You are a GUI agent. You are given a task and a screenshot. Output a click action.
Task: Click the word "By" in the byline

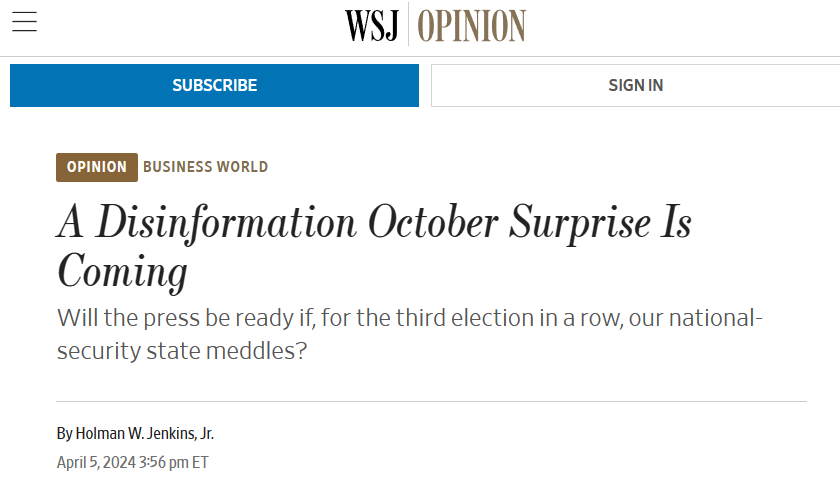[x=64, y=433]
